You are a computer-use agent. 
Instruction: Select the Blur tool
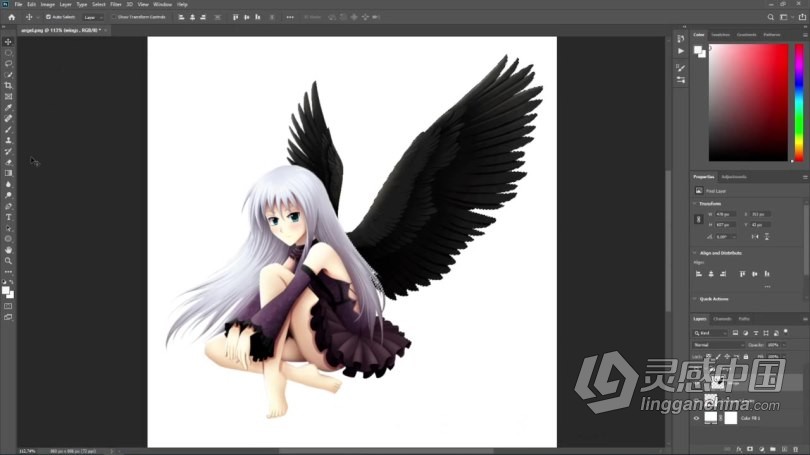[8, 184]
